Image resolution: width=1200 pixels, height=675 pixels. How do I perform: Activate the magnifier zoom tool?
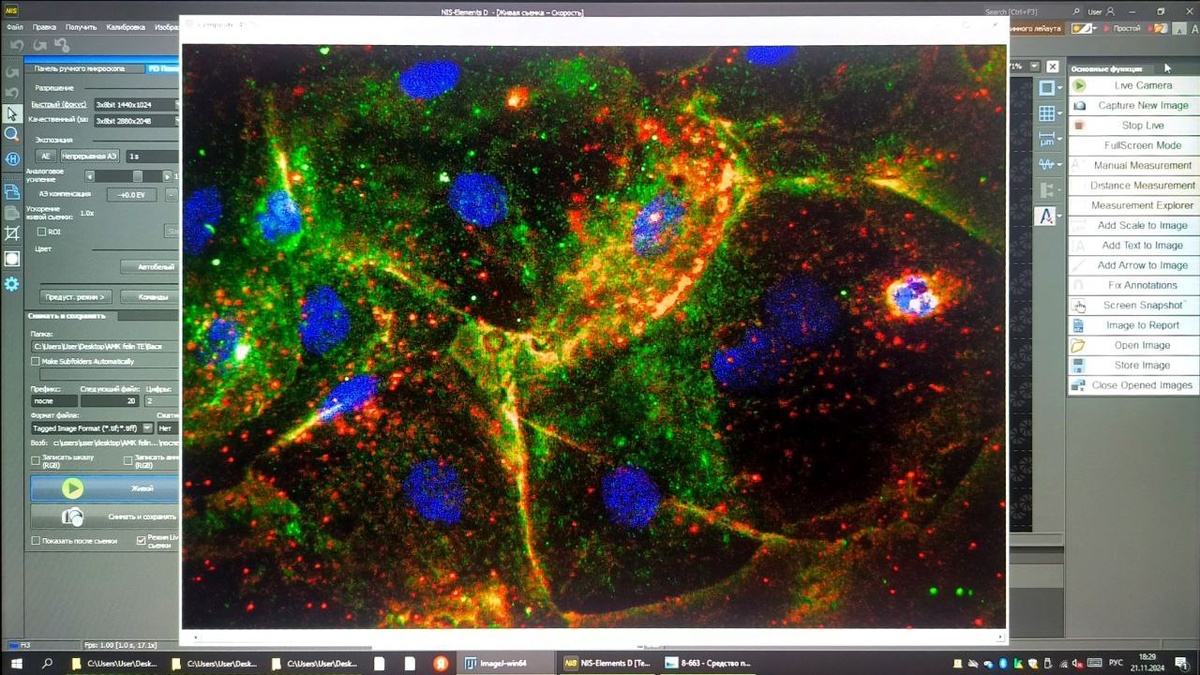[11, 134]
